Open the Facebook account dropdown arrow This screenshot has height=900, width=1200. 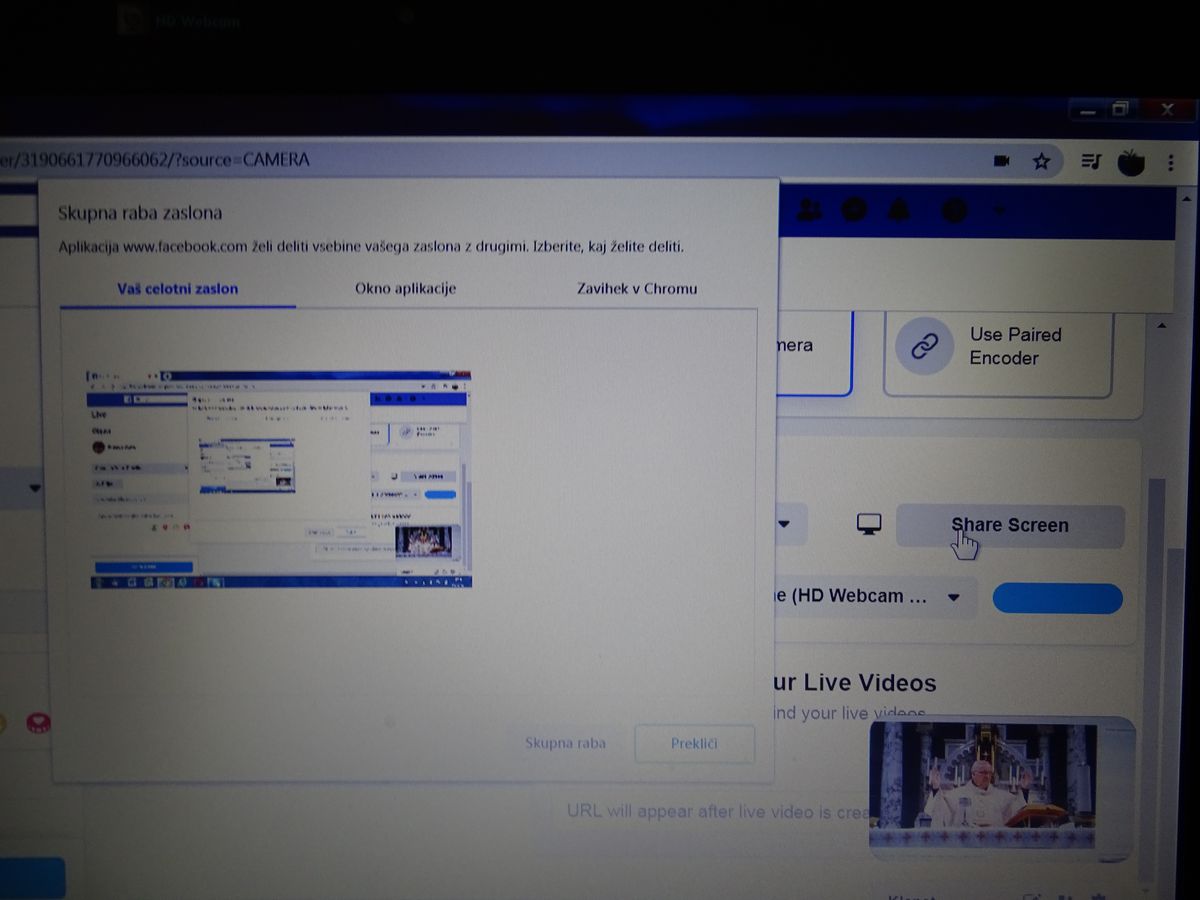999,210
